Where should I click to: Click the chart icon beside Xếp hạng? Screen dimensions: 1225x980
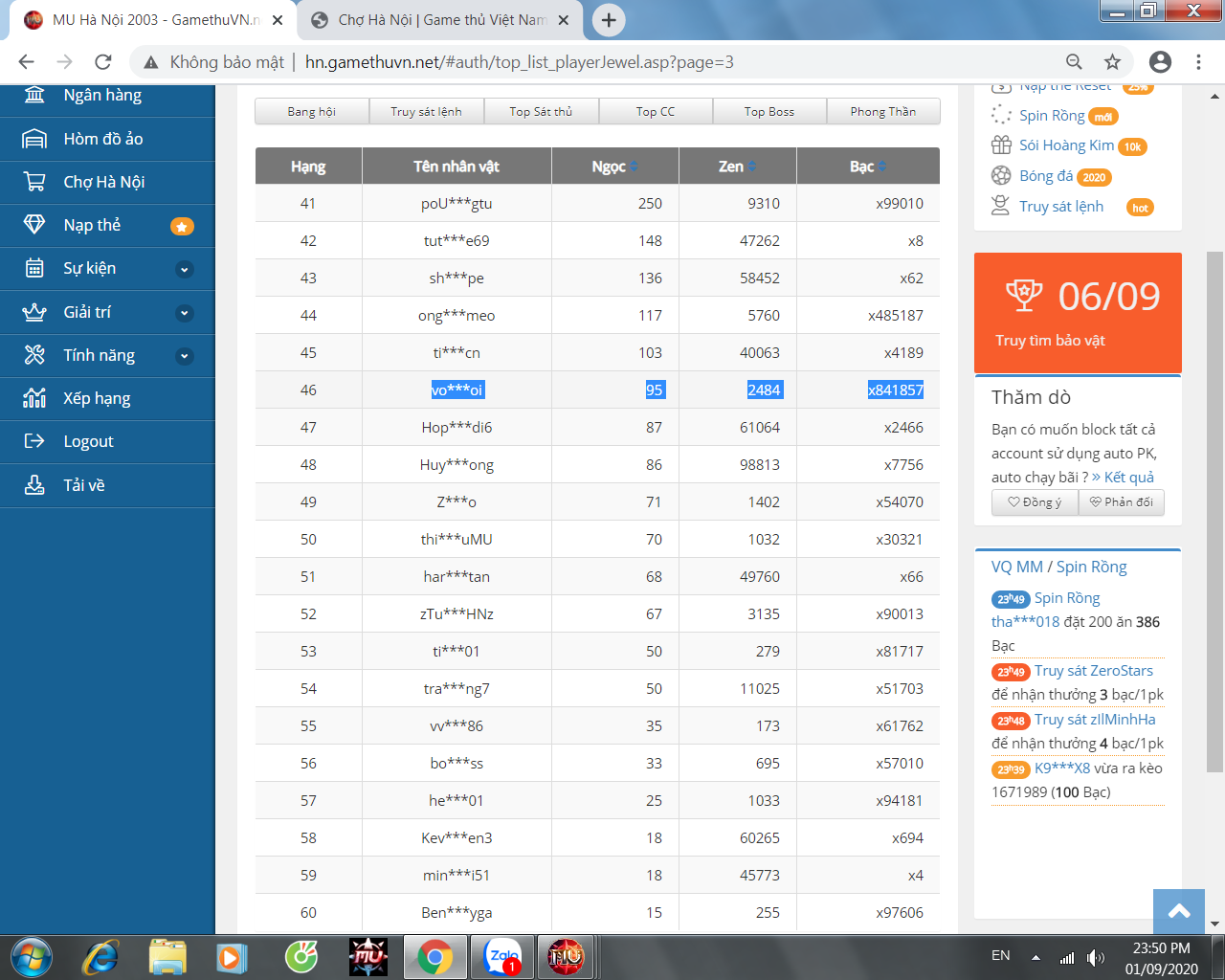pyautogui.click(x=34, y=398)
